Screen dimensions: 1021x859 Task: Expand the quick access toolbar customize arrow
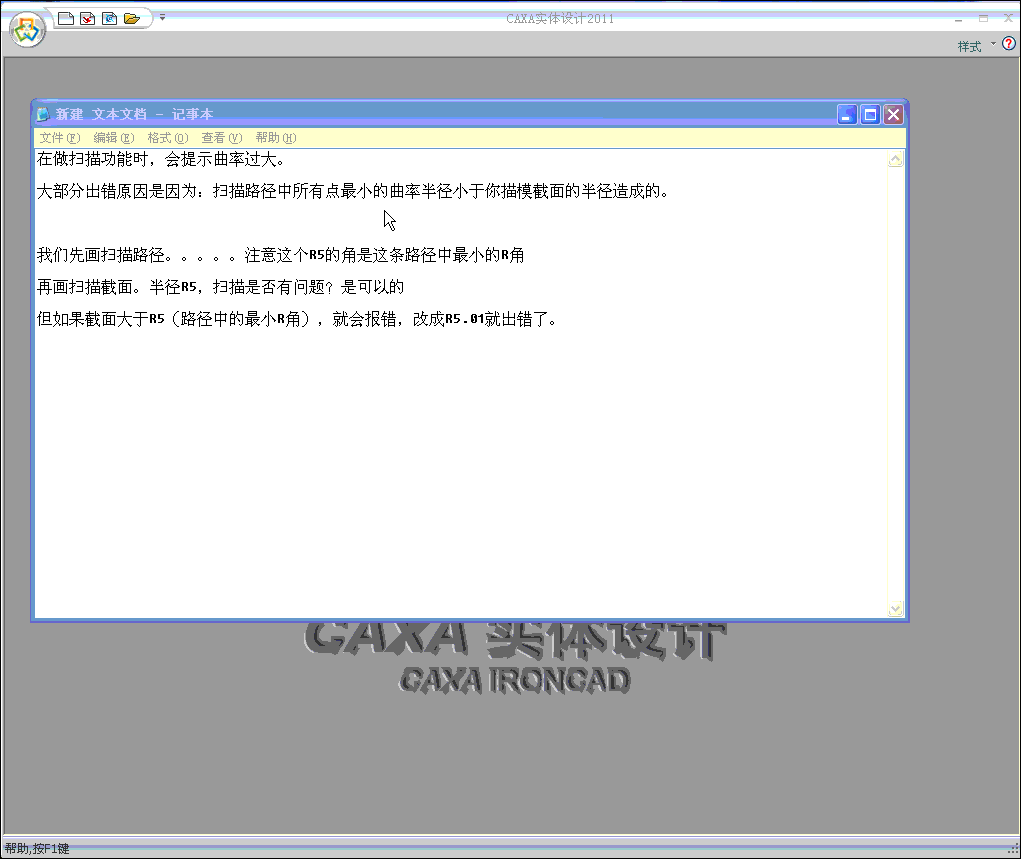coord(162,17)
